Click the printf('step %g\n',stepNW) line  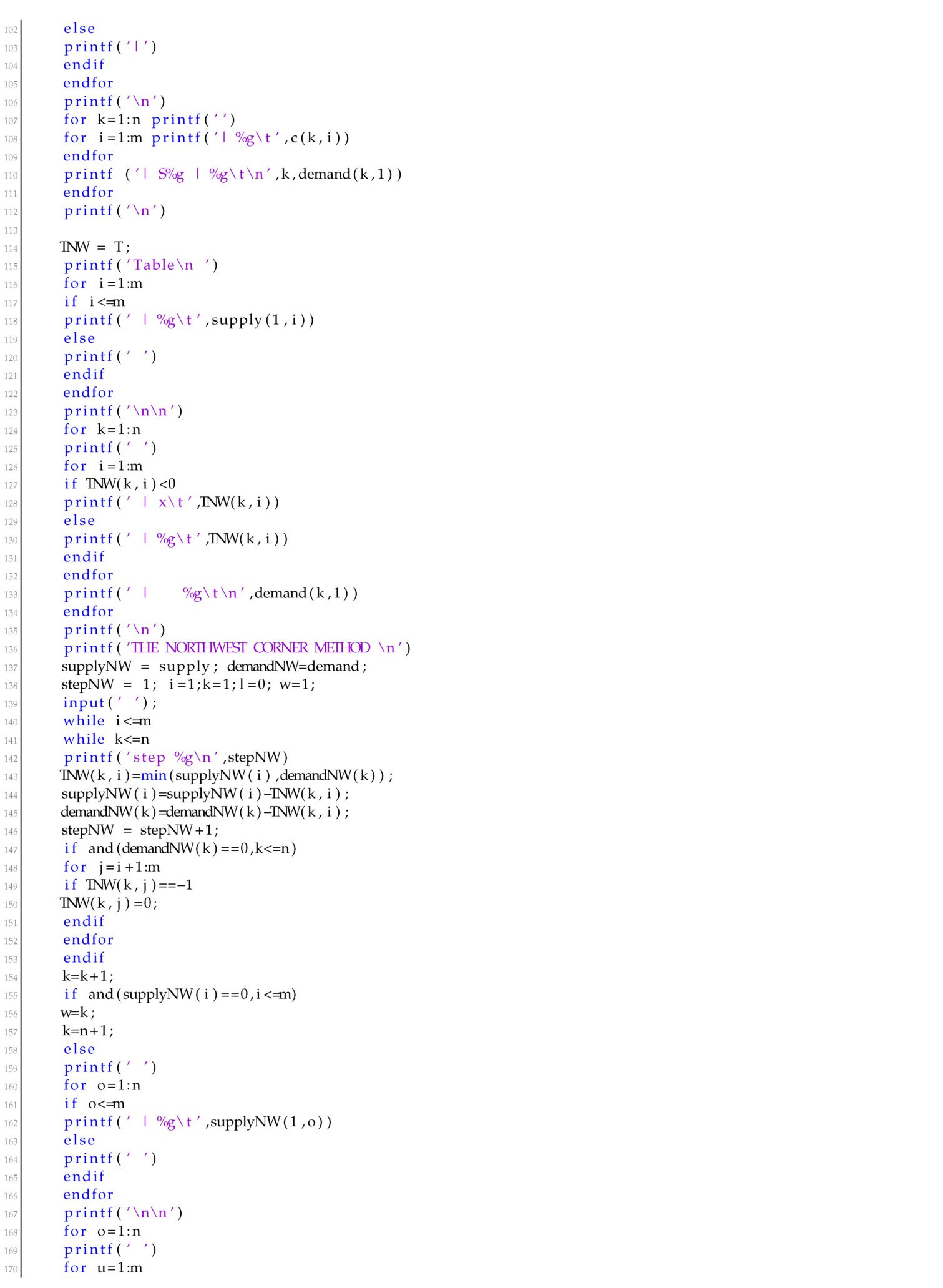176,758
